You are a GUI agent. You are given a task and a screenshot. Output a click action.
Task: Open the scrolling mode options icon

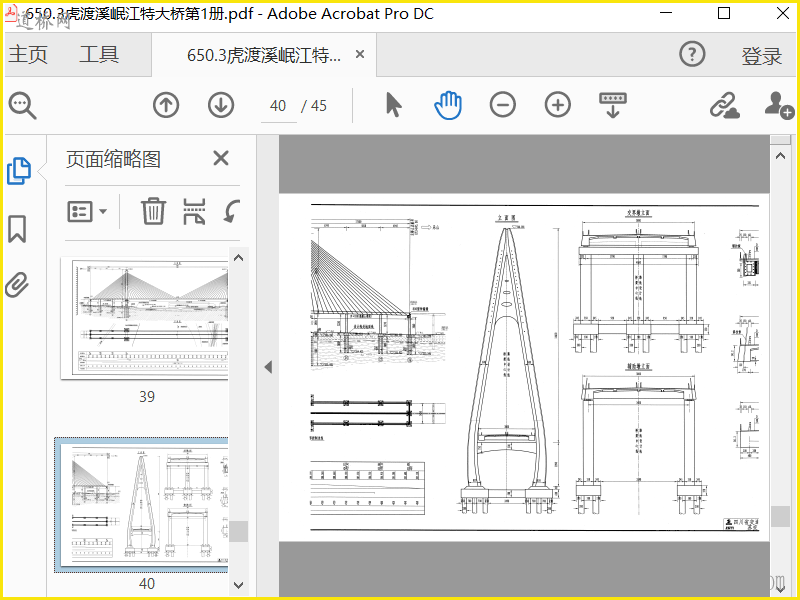coord(613,105)
